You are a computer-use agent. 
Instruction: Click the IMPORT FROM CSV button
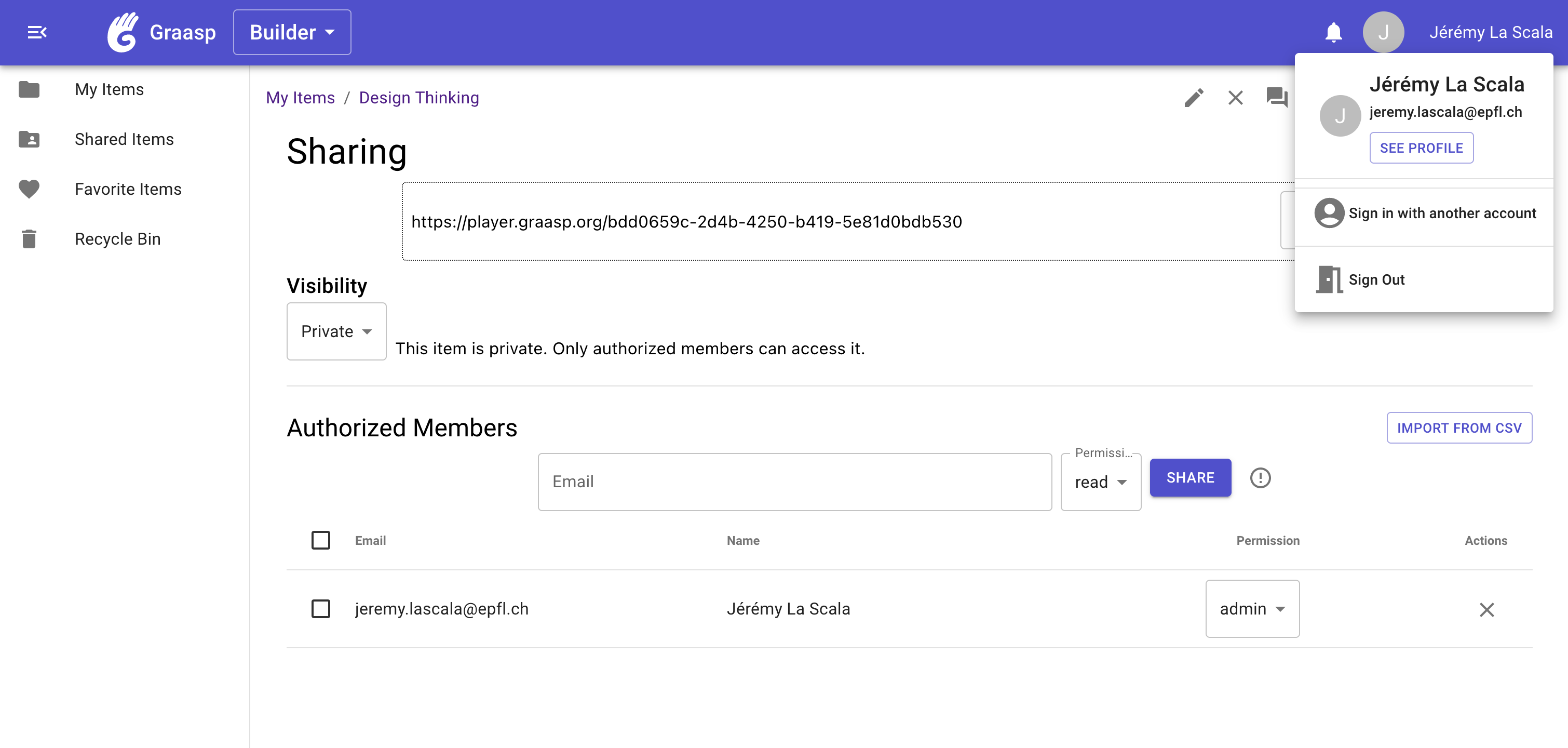click(1459, 428)
